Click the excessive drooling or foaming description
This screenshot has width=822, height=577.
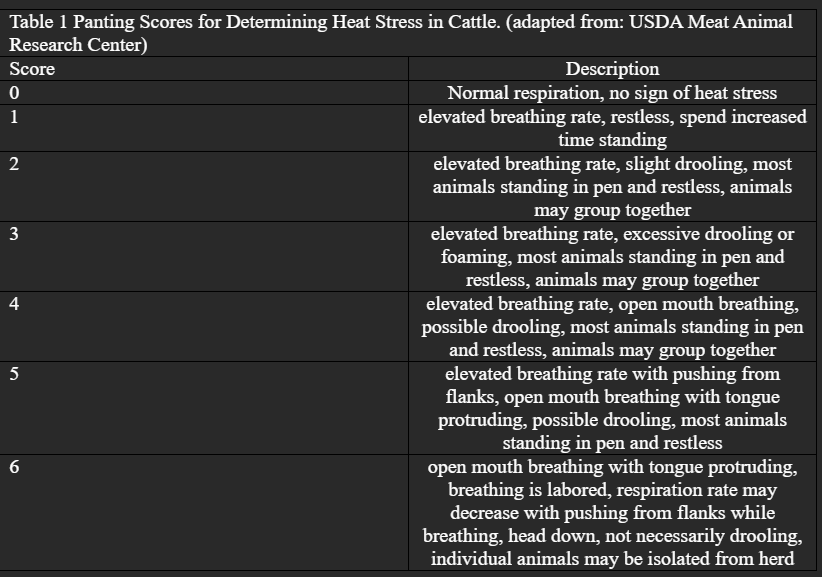click(x=612, y=257)
